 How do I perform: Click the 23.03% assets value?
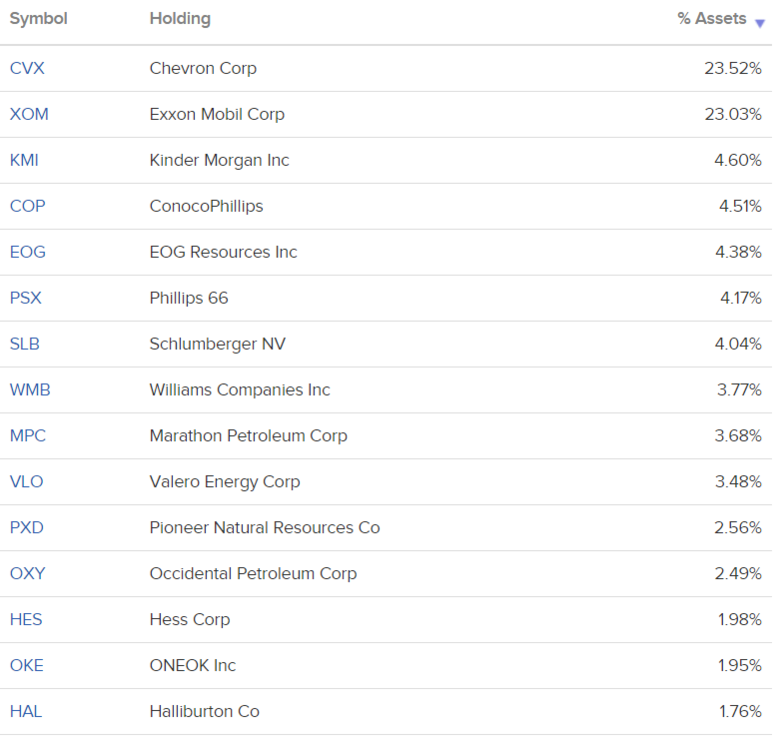click(733, 114)
